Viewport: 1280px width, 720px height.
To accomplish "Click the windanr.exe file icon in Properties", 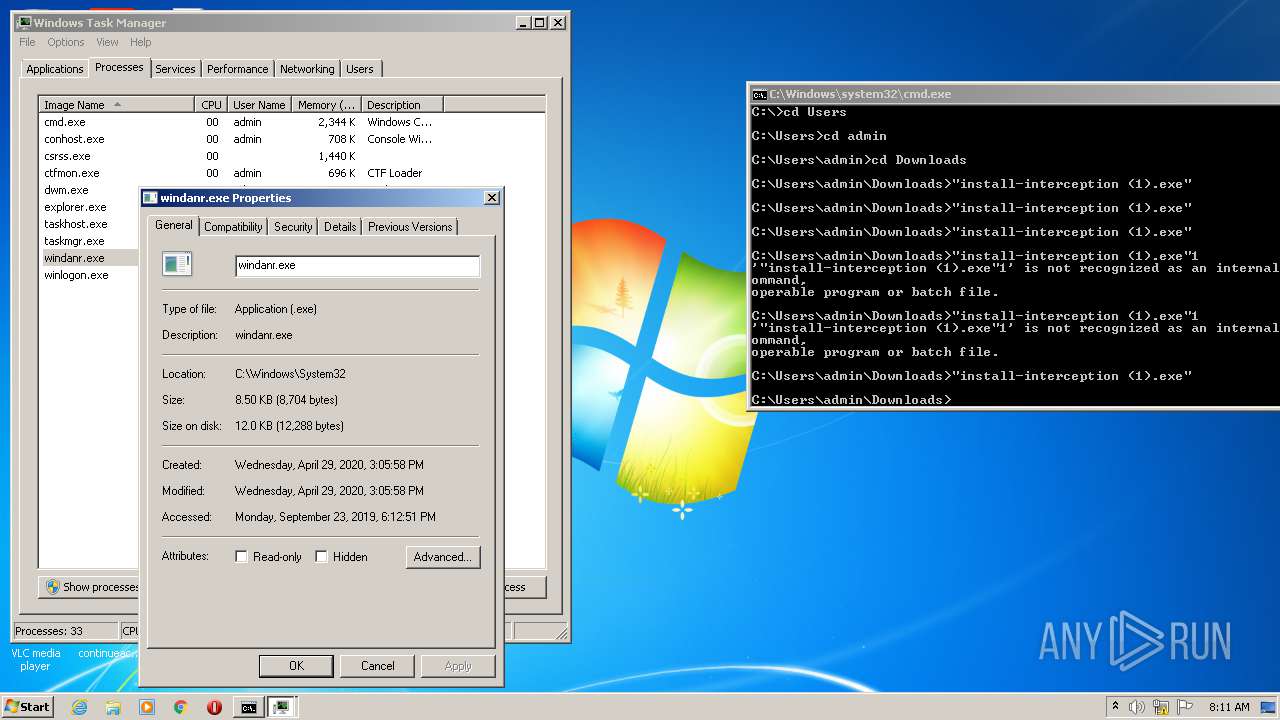I will [177, 264].
